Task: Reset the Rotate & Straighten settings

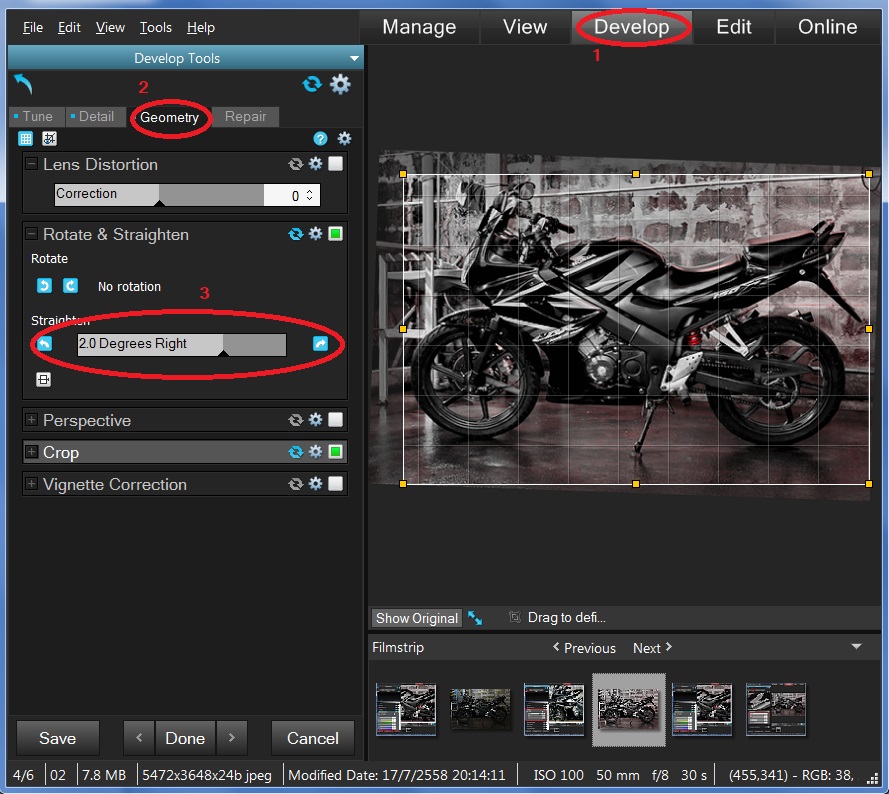Action: tap(296, 235)
